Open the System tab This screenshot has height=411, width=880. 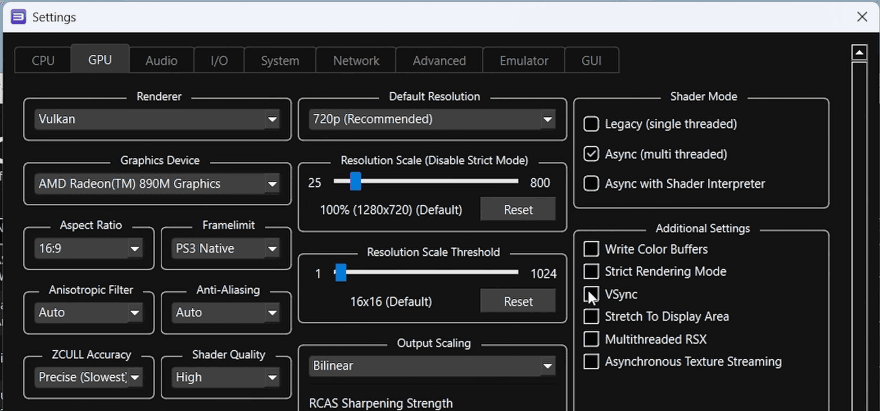click(280, 61)
